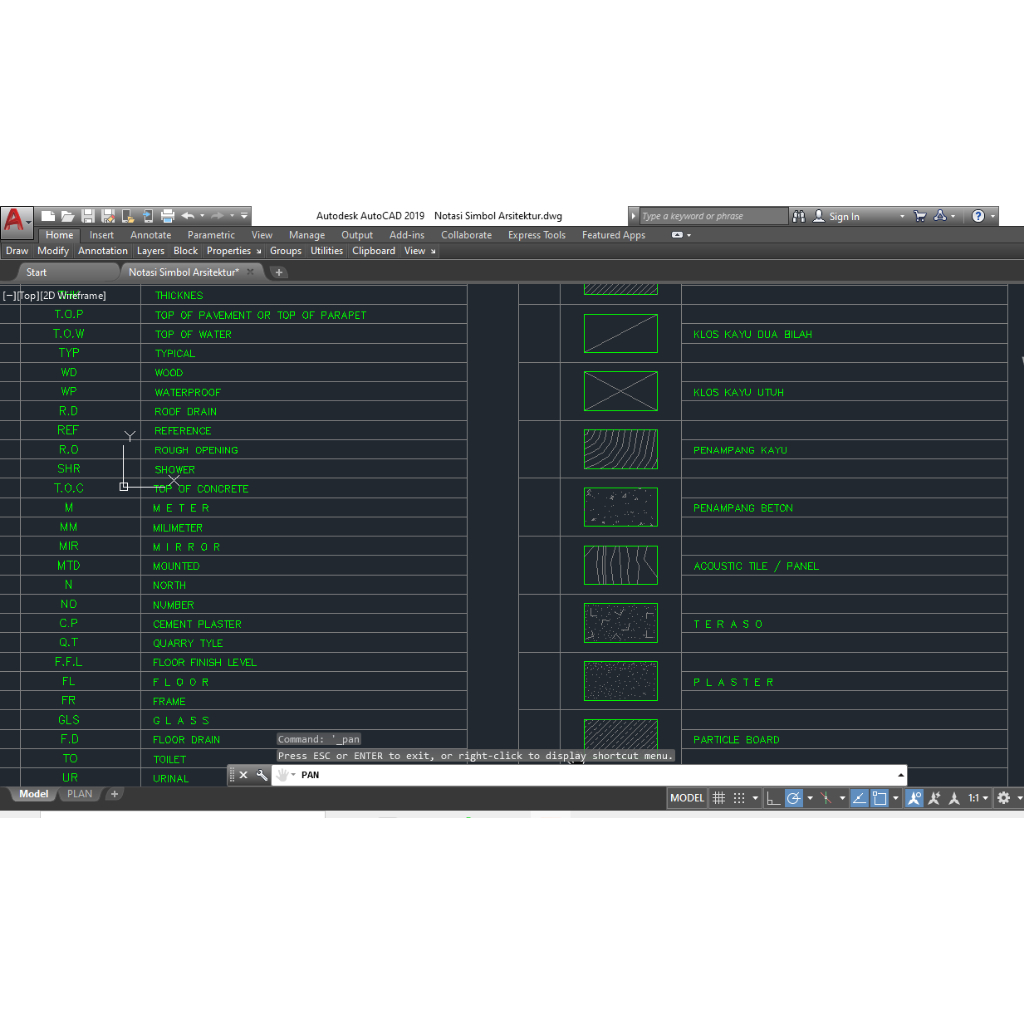Toggle MODEL space button in status bar
The width and height of the screenshot is (1024, 1024).
[687, 798]
